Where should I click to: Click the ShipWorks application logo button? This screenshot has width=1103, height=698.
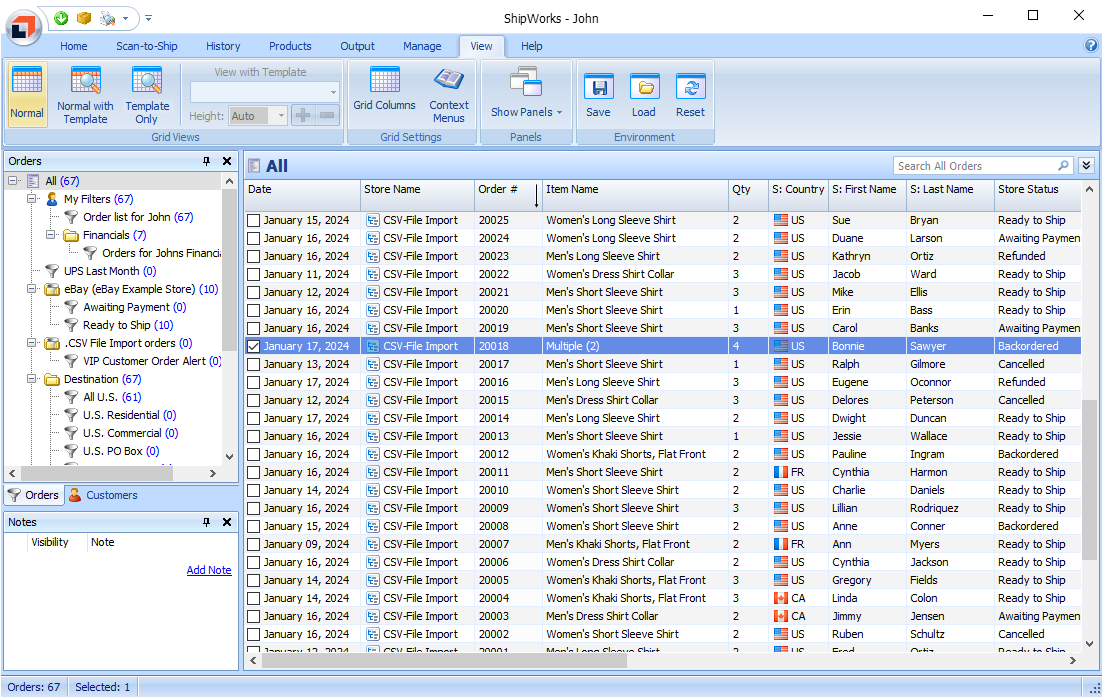(x=24, y=27)
